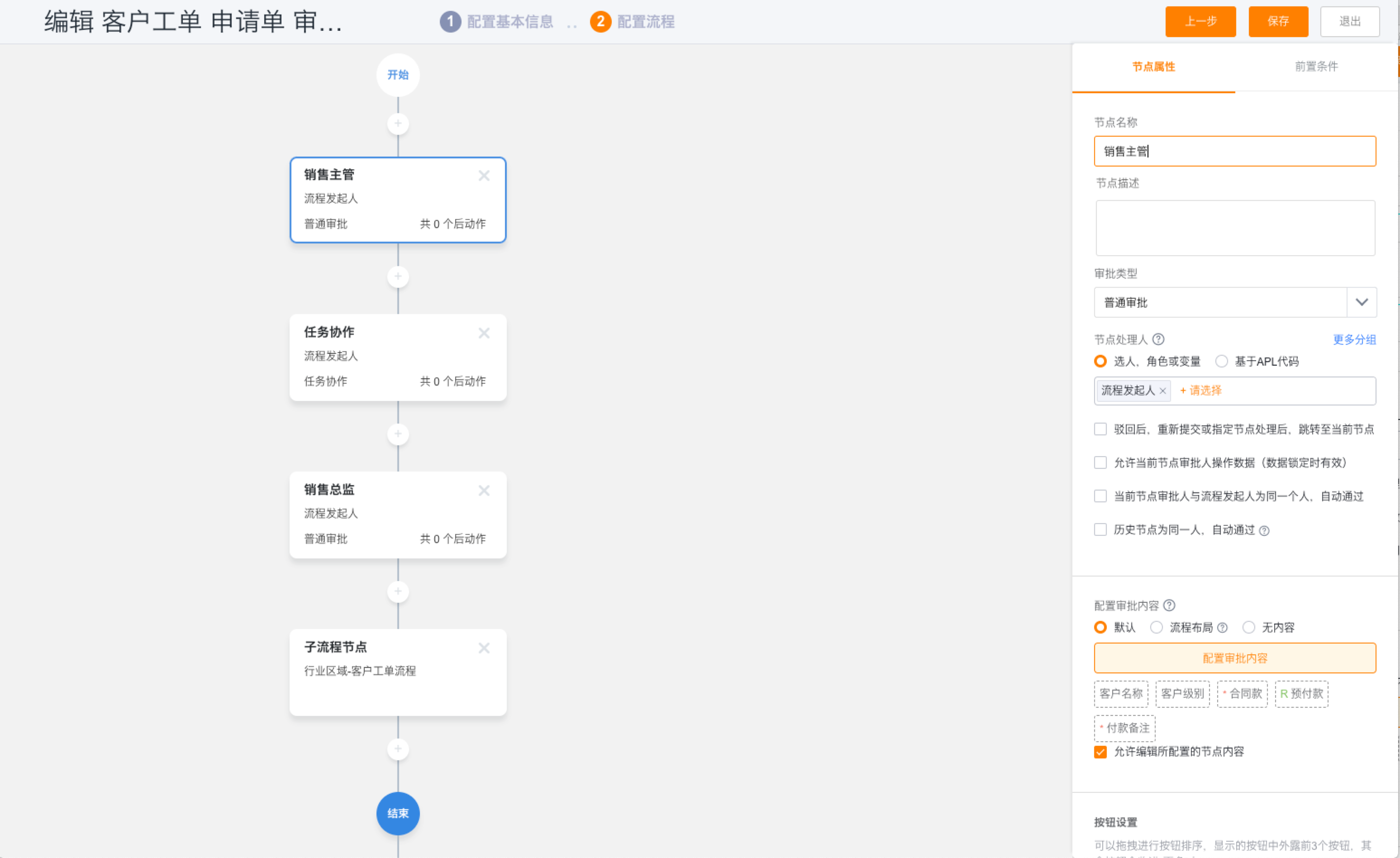Image resolution: width=1400 pixels, height=858 pixels.
Task: Open the help tooltip beside 配置审批内容
Action: point(1169,605)
